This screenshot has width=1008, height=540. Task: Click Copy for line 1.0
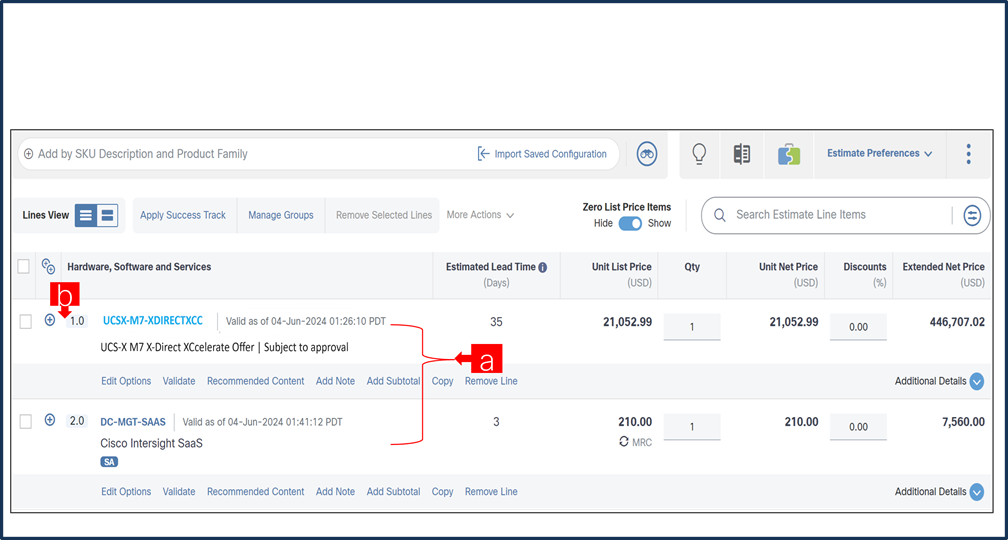click(442, 381)
